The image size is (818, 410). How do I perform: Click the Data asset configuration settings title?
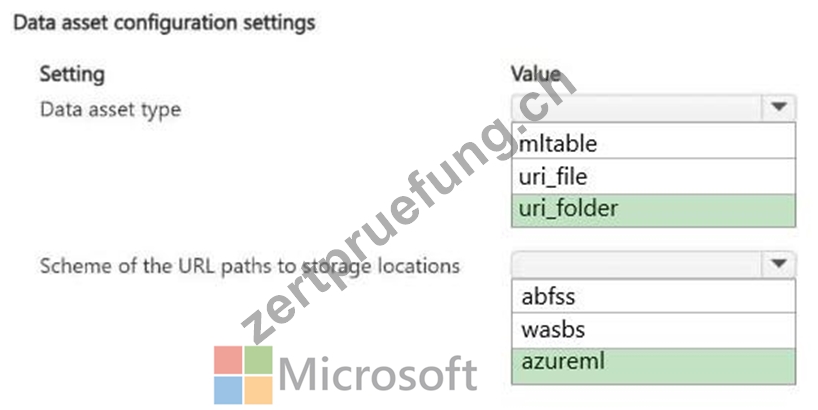tap(164, 23)
